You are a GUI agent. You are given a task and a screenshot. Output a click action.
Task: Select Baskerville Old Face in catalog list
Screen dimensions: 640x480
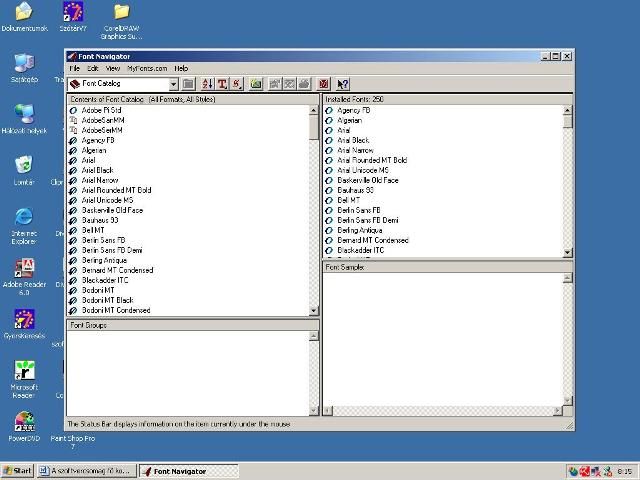[x=112, y=210]
